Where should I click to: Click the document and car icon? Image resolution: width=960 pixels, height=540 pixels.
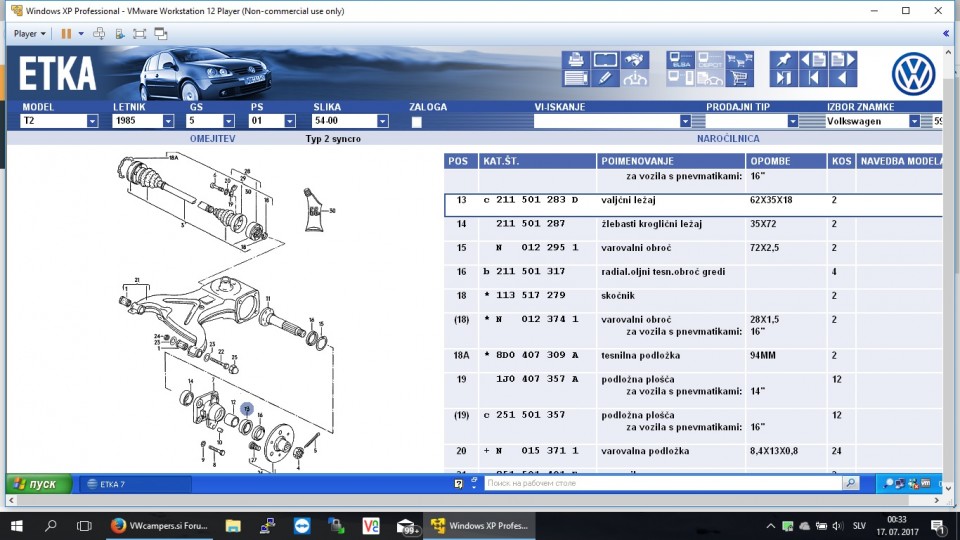710,78
